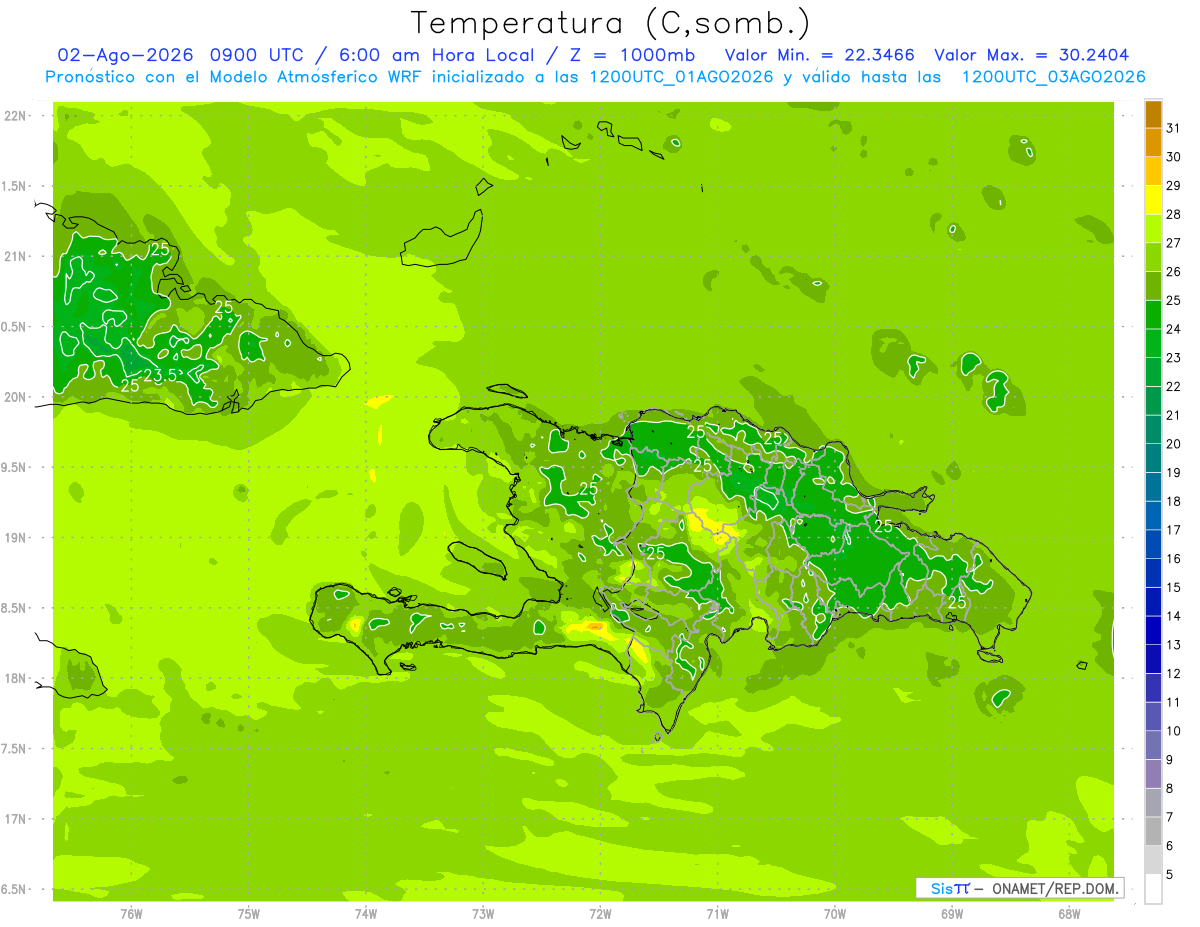Click the gray legend swatch between 6 and 7

tap(1153, 831)
